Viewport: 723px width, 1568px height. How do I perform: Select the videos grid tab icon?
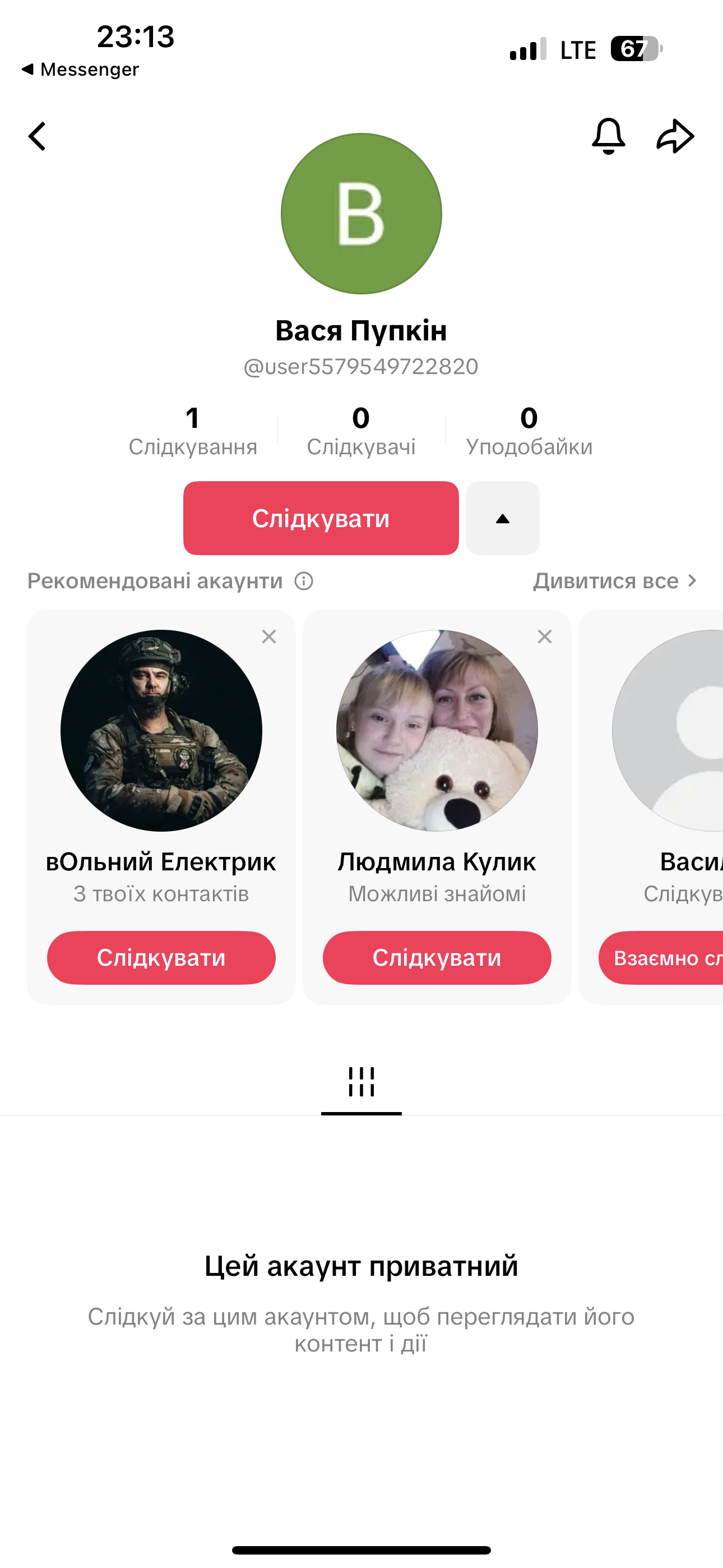[x=361, y=1082]
